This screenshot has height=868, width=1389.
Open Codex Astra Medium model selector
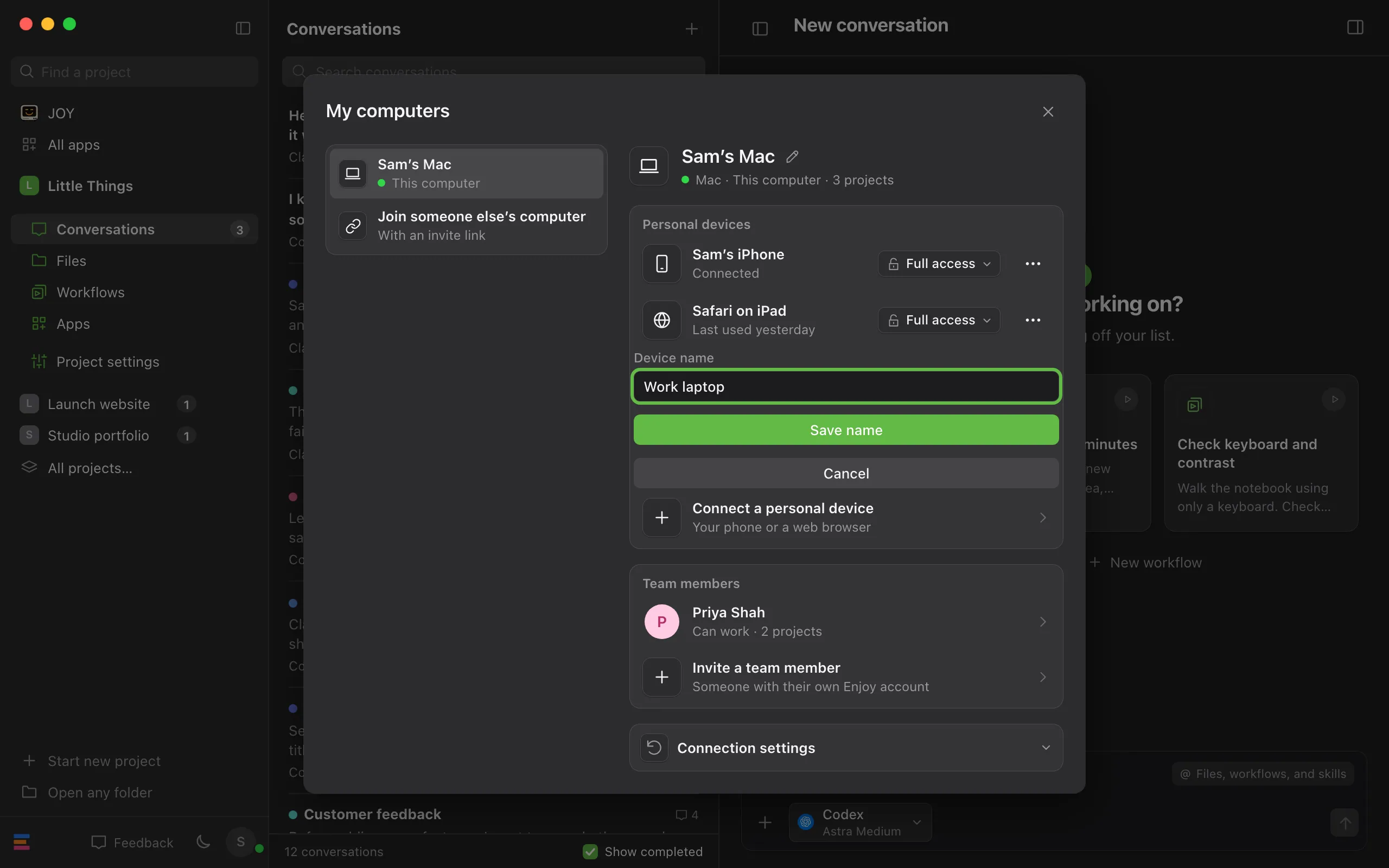(860, 822)
